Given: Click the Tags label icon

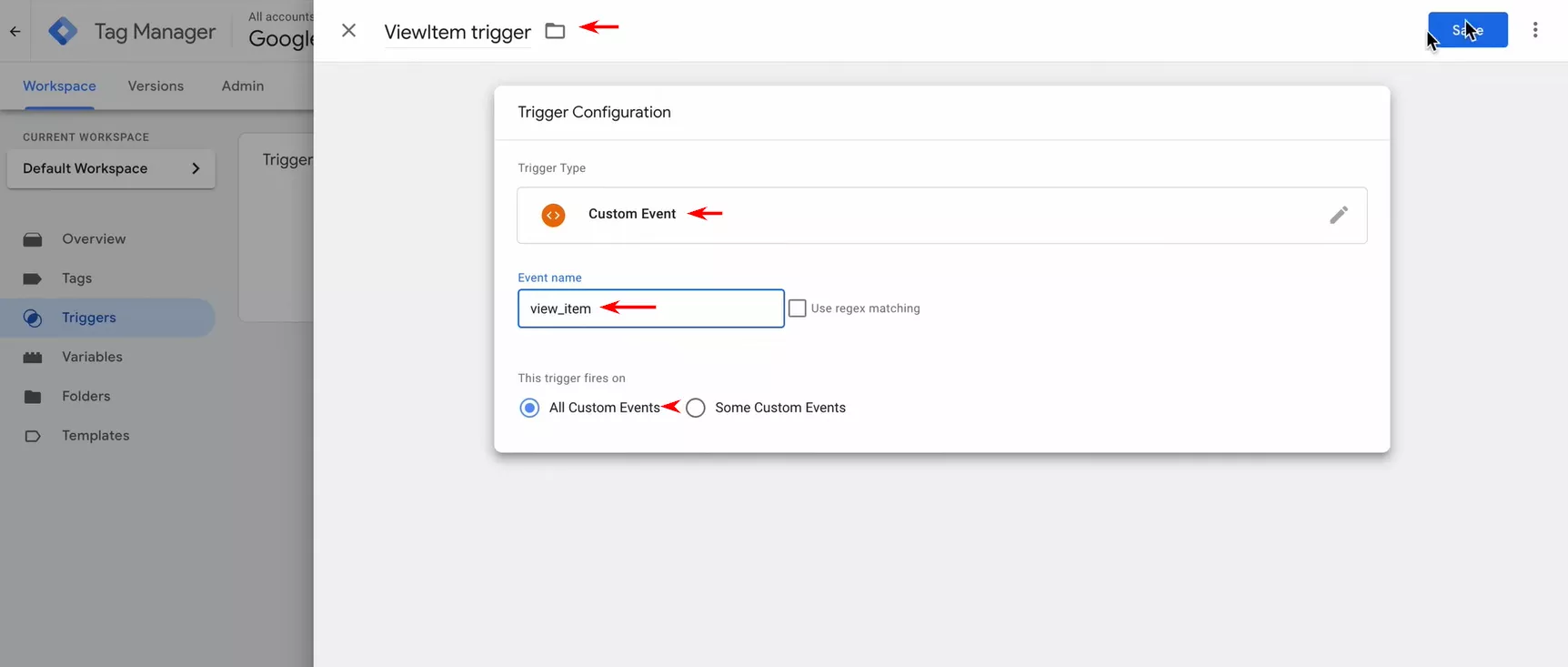Looking at the screenshot, I should click(33, 278).
